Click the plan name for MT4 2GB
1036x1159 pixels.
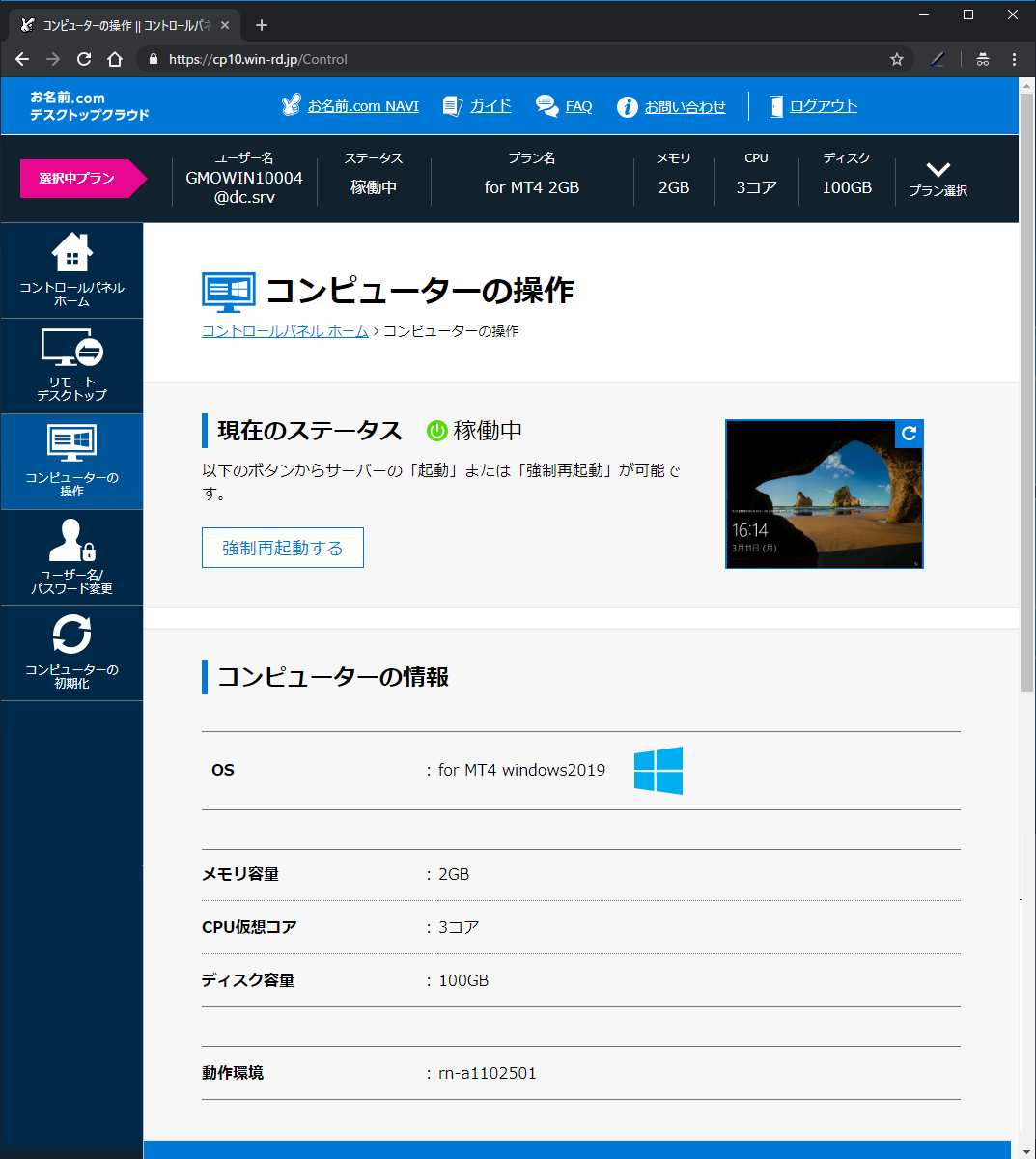pos(532,187)
